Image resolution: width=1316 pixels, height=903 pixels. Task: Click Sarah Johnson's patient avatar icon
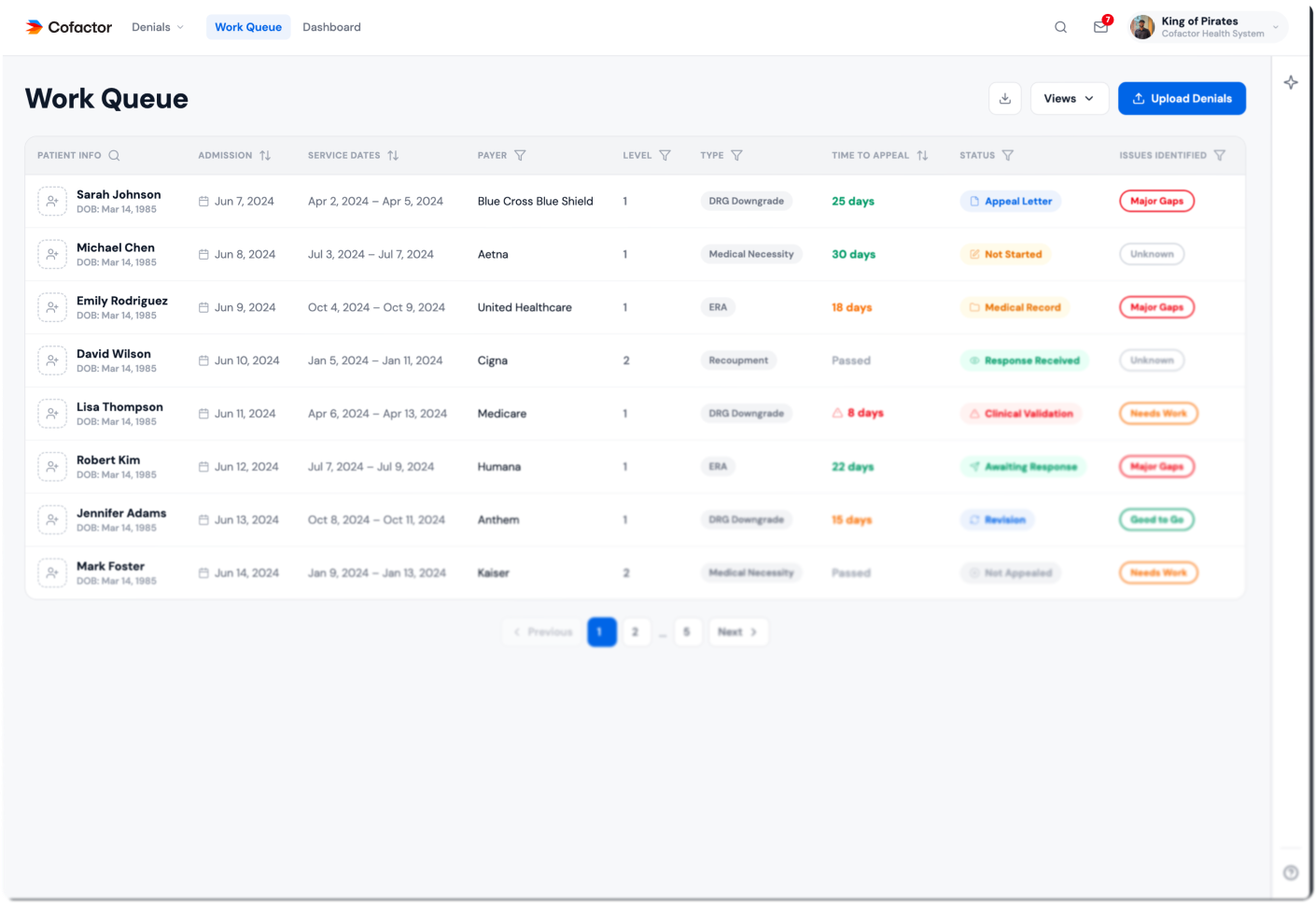tap(52, 201)
